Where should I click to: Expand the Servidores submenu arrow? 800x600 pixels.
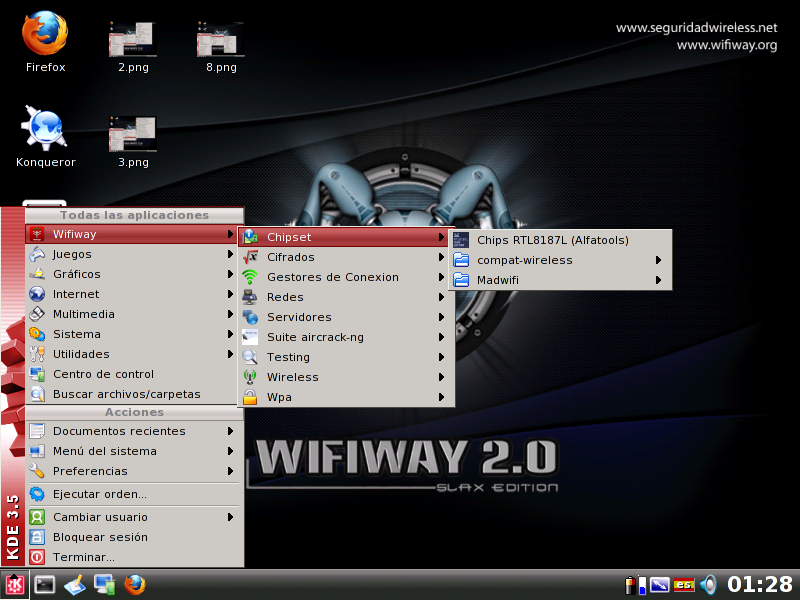[x=441, y=317]
